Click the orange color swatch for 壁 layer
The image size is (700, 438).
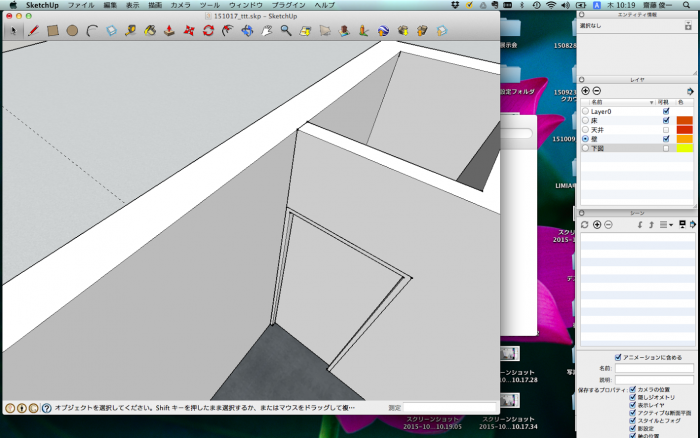click(x=685, y=138)
